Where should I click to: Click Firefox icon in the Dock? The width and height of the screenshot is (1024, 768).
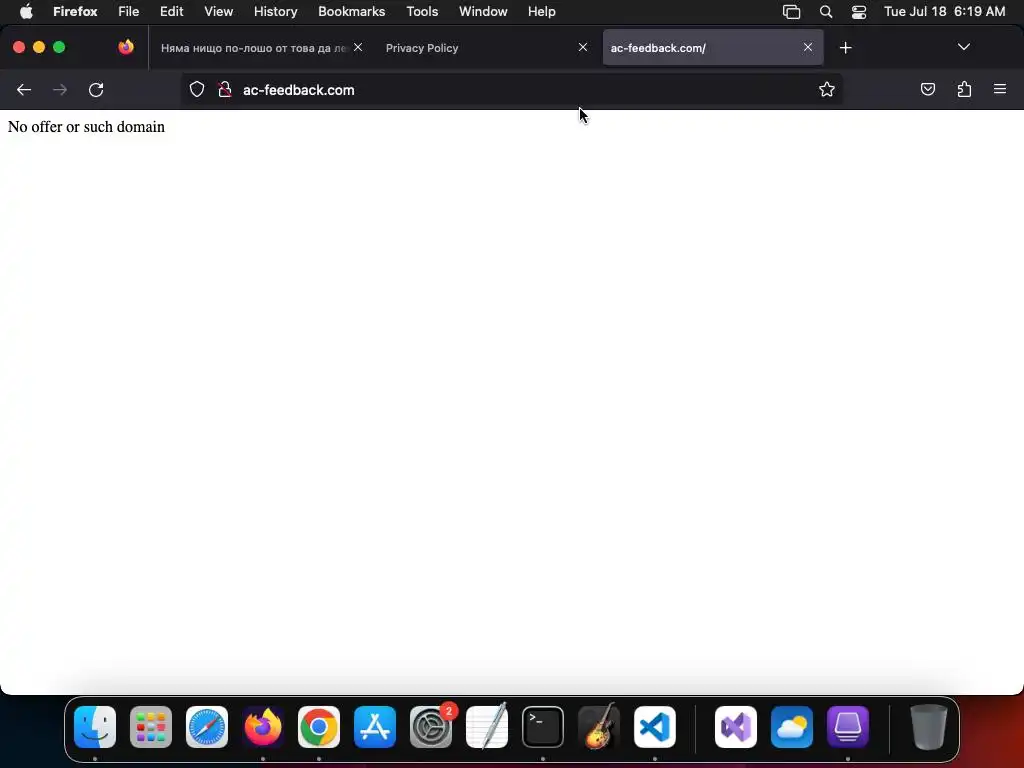(x=263, y=727)
